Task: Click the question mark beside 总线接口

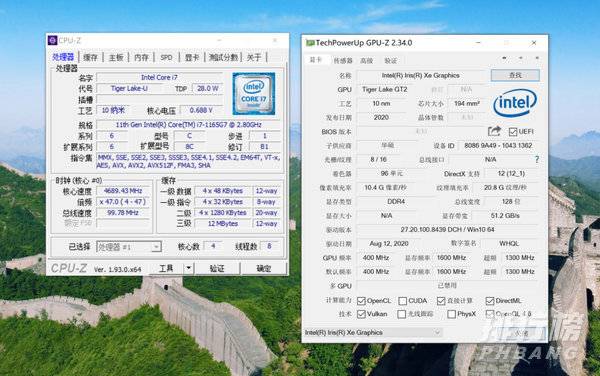Action: [x=536, y=160]
